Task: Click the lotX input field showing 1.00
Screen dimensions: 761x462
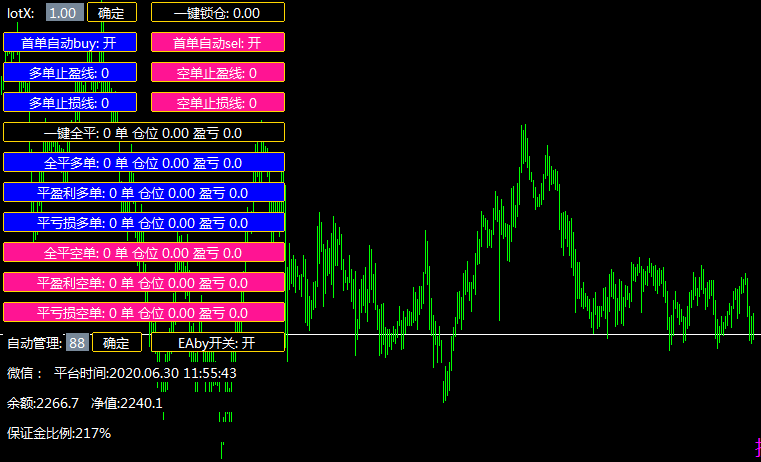Action: 65,12
